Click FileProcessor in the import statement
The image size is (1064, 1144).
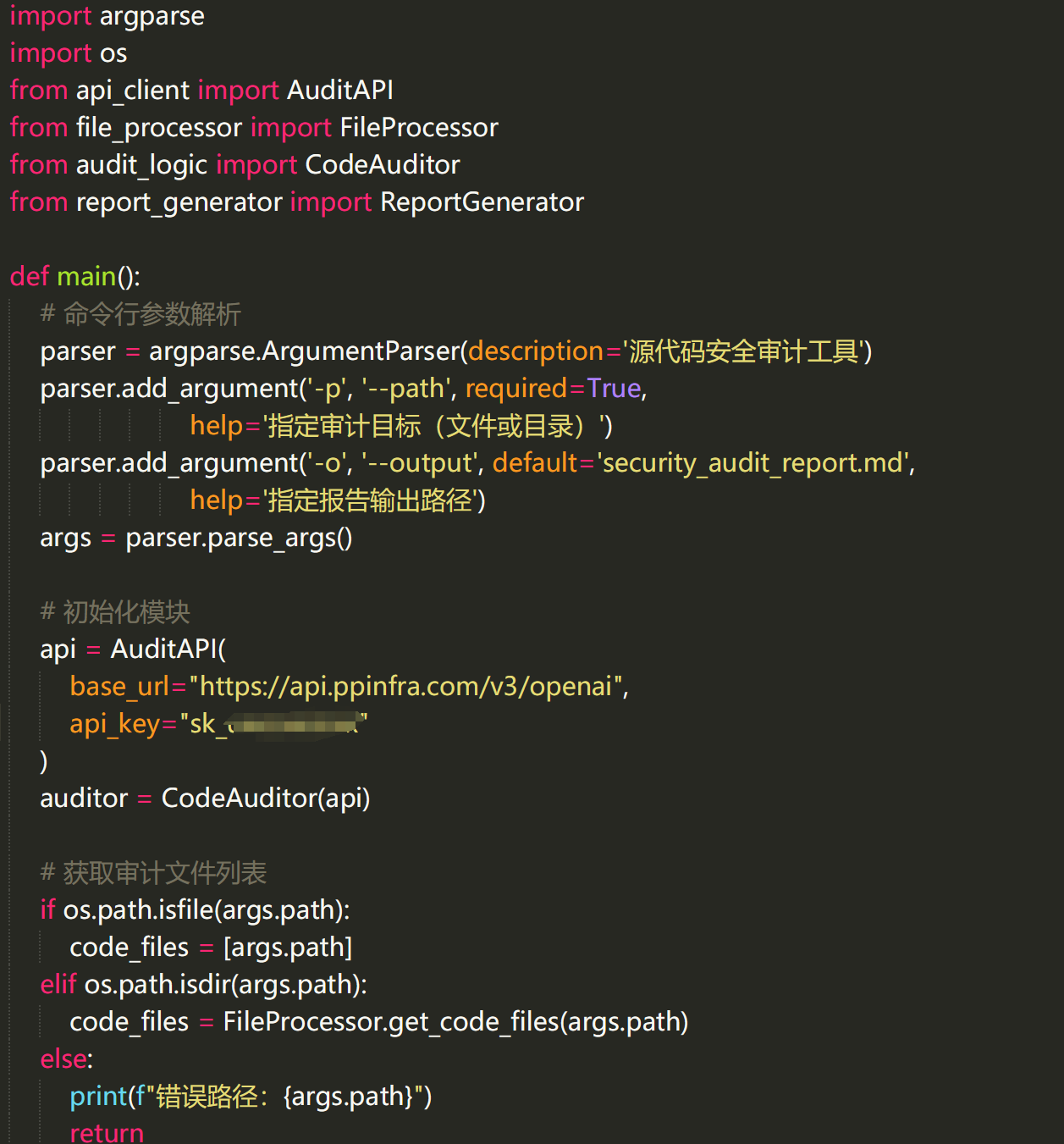[x=418, y=128]
